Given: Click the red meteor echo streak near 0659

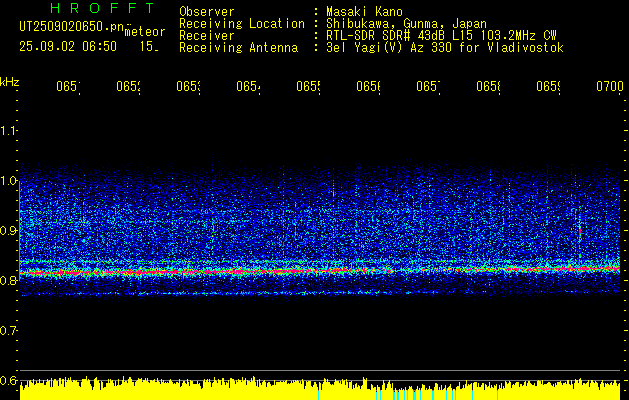Looking at the screenshot, I should coord(580,231).
